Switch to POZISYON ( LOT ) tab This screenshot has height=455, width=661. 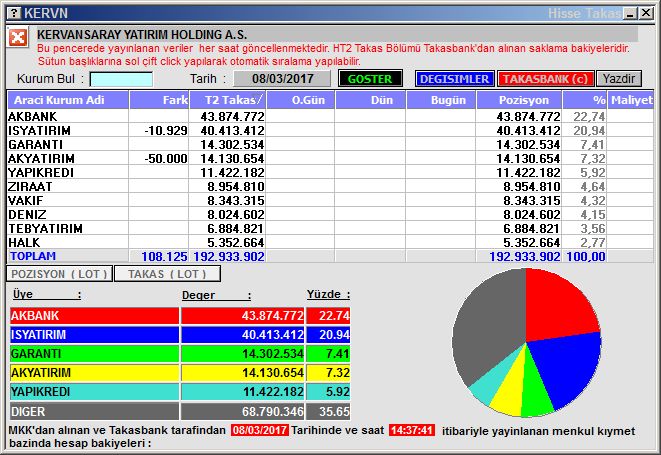tap(59, 274)
